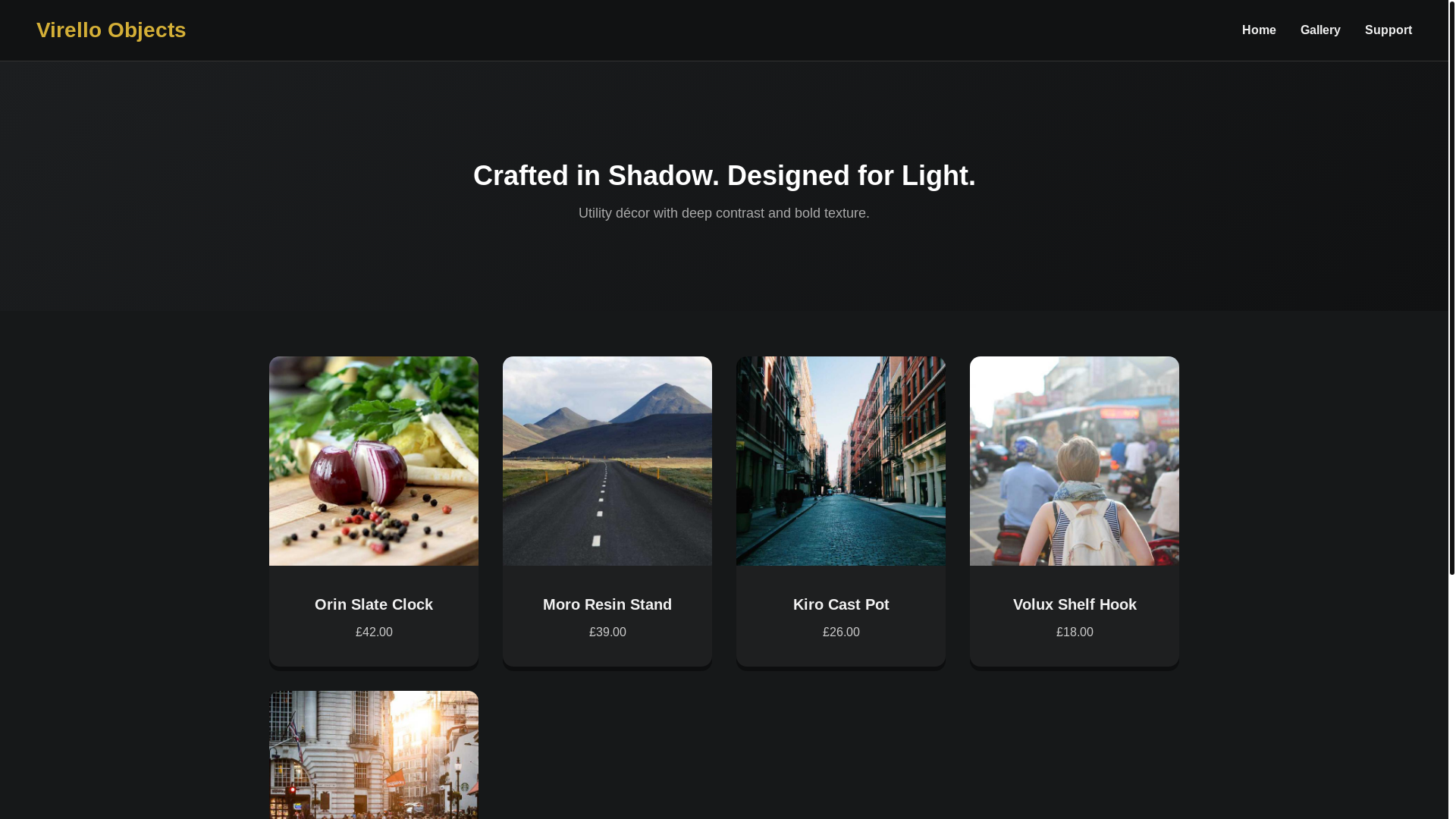Click the 'Crafted in Shadow' hero heading

(724, 175)
